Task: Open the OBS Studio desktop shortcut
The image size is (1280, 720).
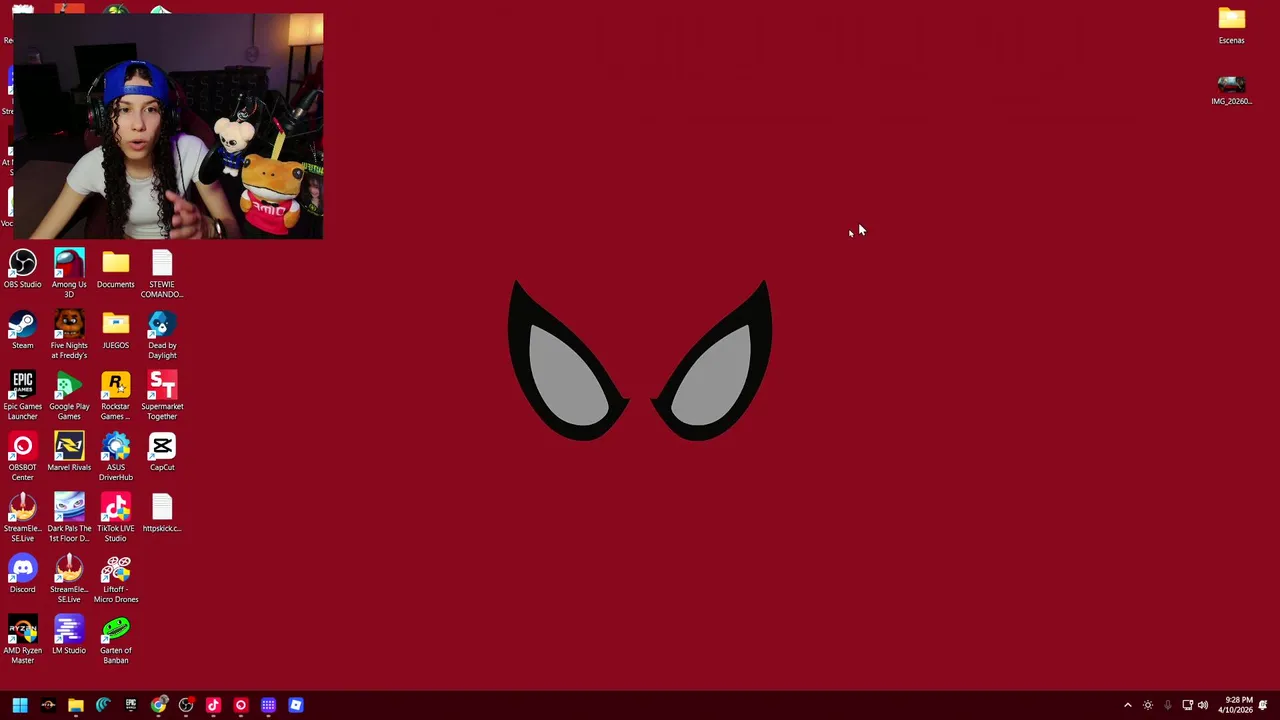Action: (22, 269)
